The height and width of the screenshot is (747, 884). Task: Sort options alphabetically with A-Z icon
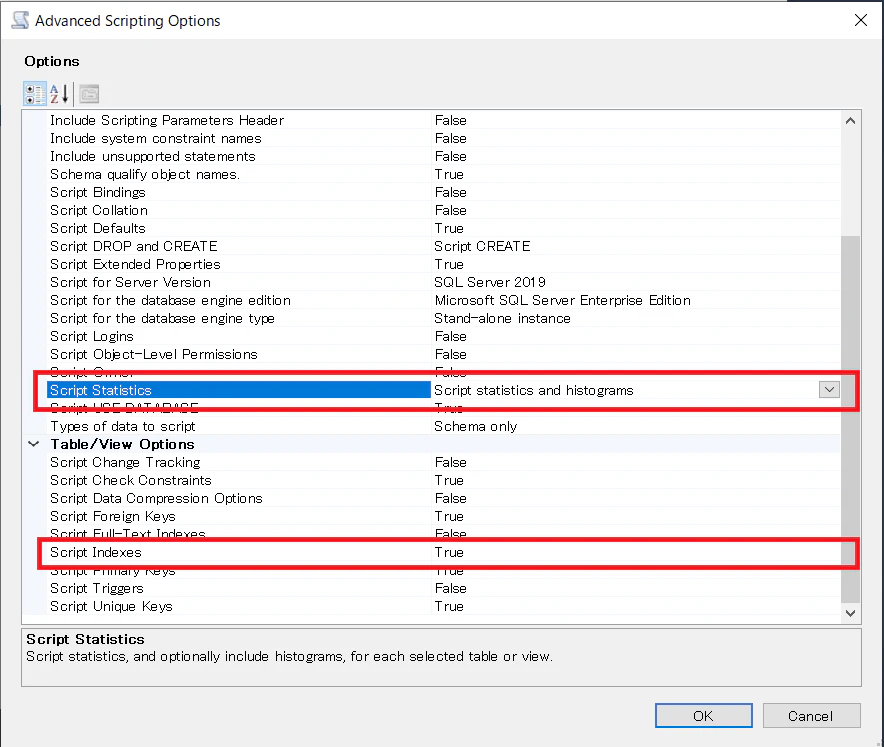pos(59,94)
